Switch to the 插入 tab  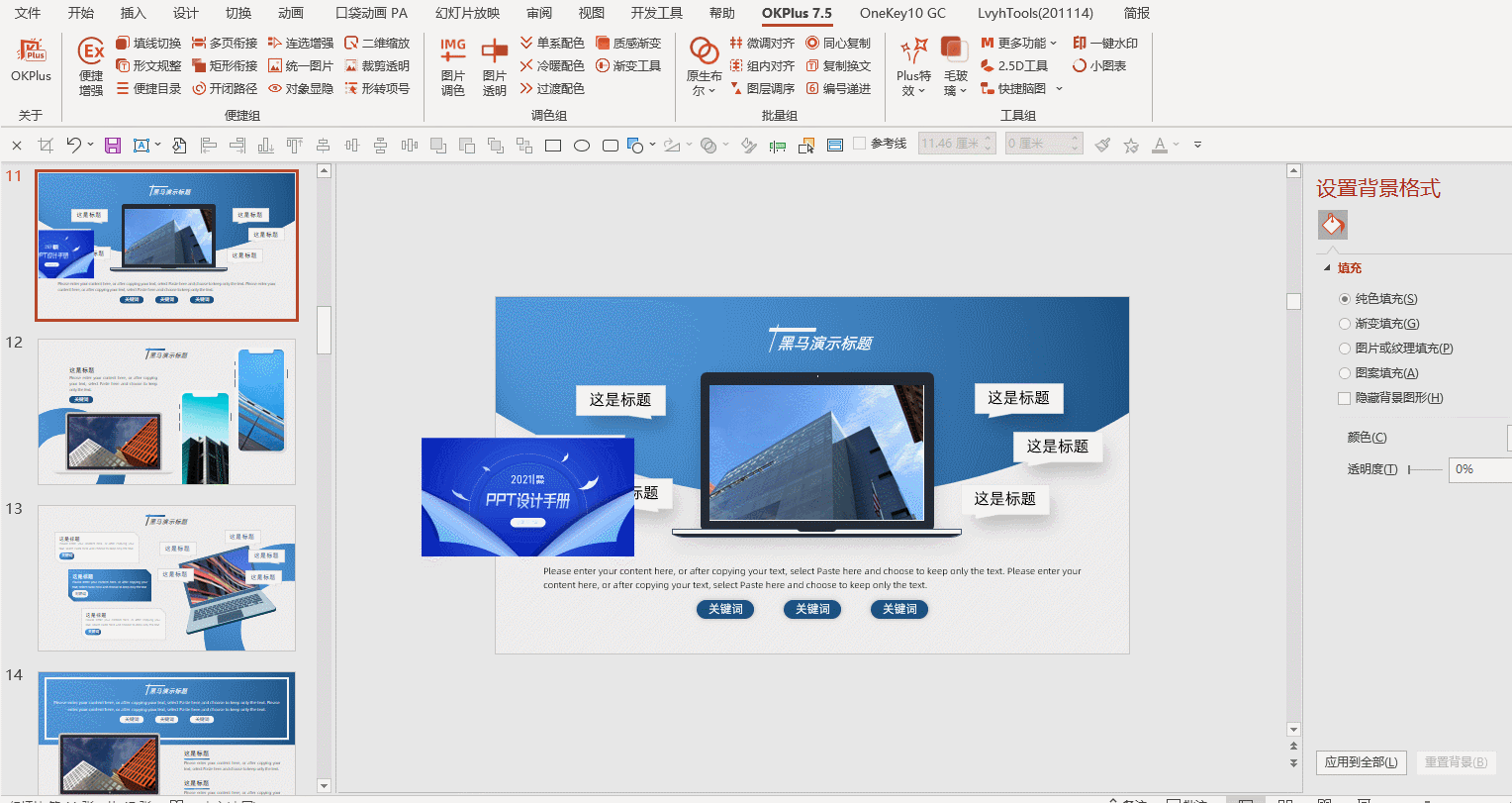coord(134,14)
